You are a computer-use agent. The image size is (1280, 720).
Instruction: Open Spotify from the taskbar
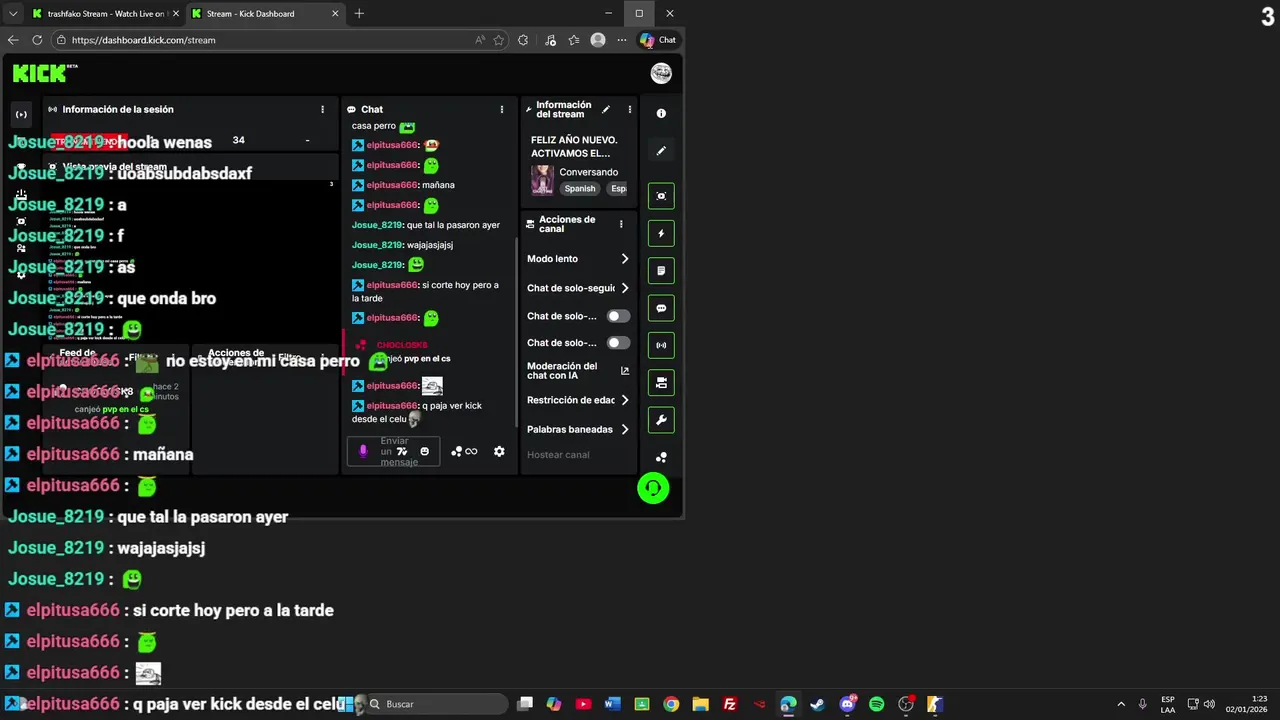[x=877, y=704]
